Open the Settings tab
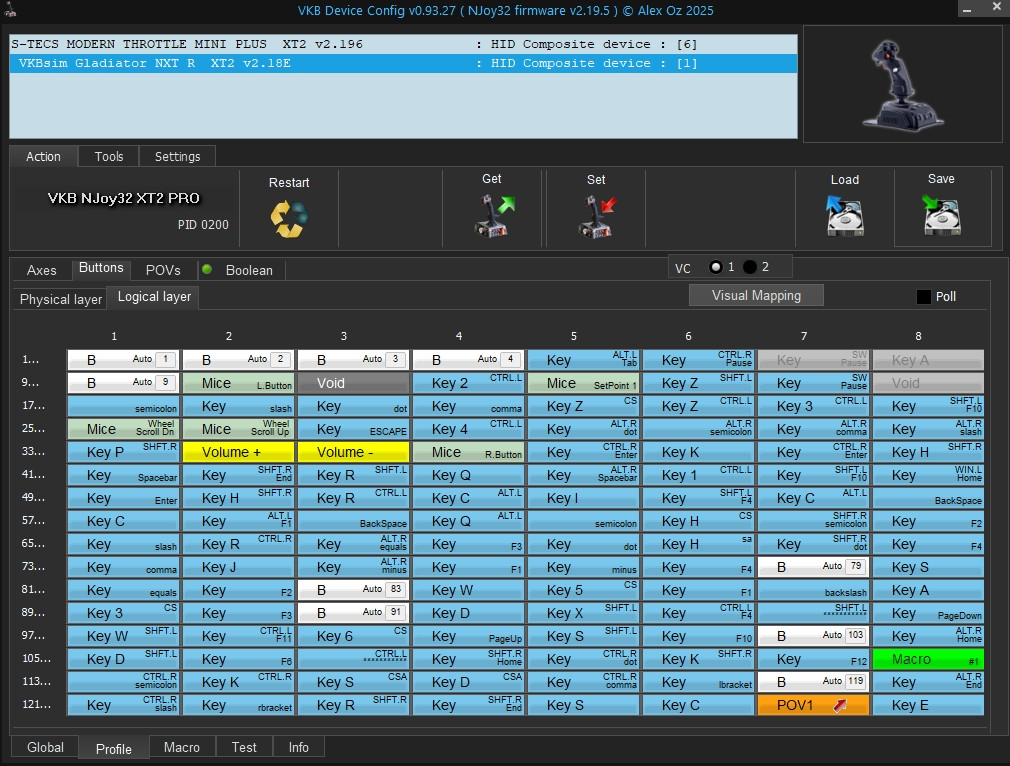This screenshot has width=1010, height=766. tap(177, 156)
